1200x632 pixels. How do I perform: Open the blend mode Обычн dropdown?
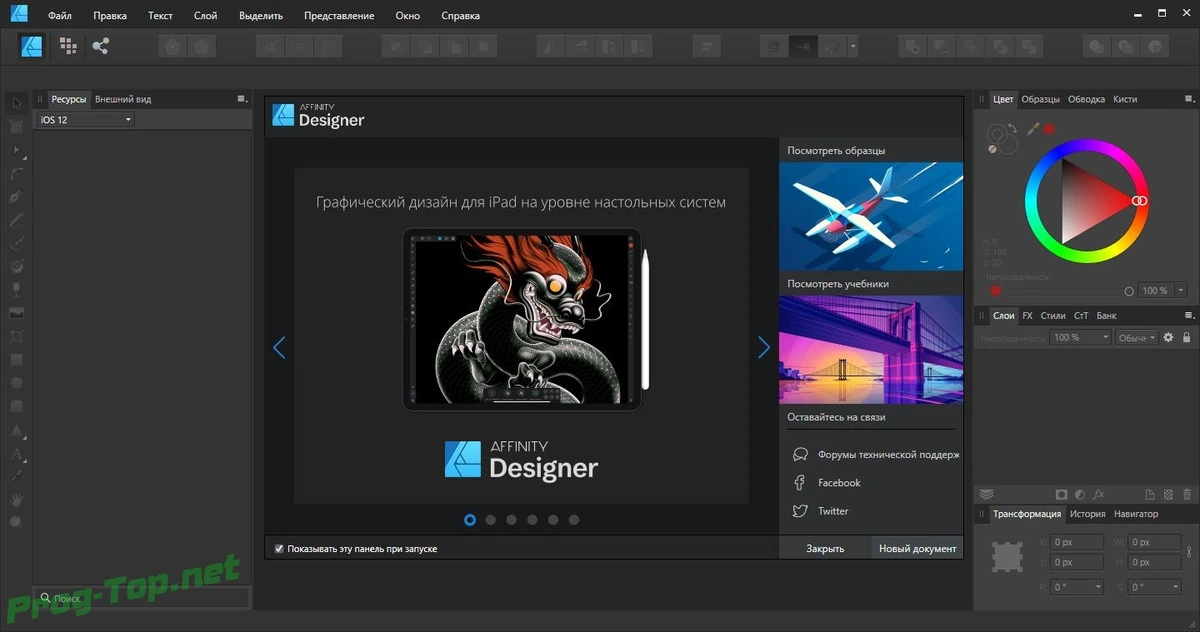point(1137,338)
